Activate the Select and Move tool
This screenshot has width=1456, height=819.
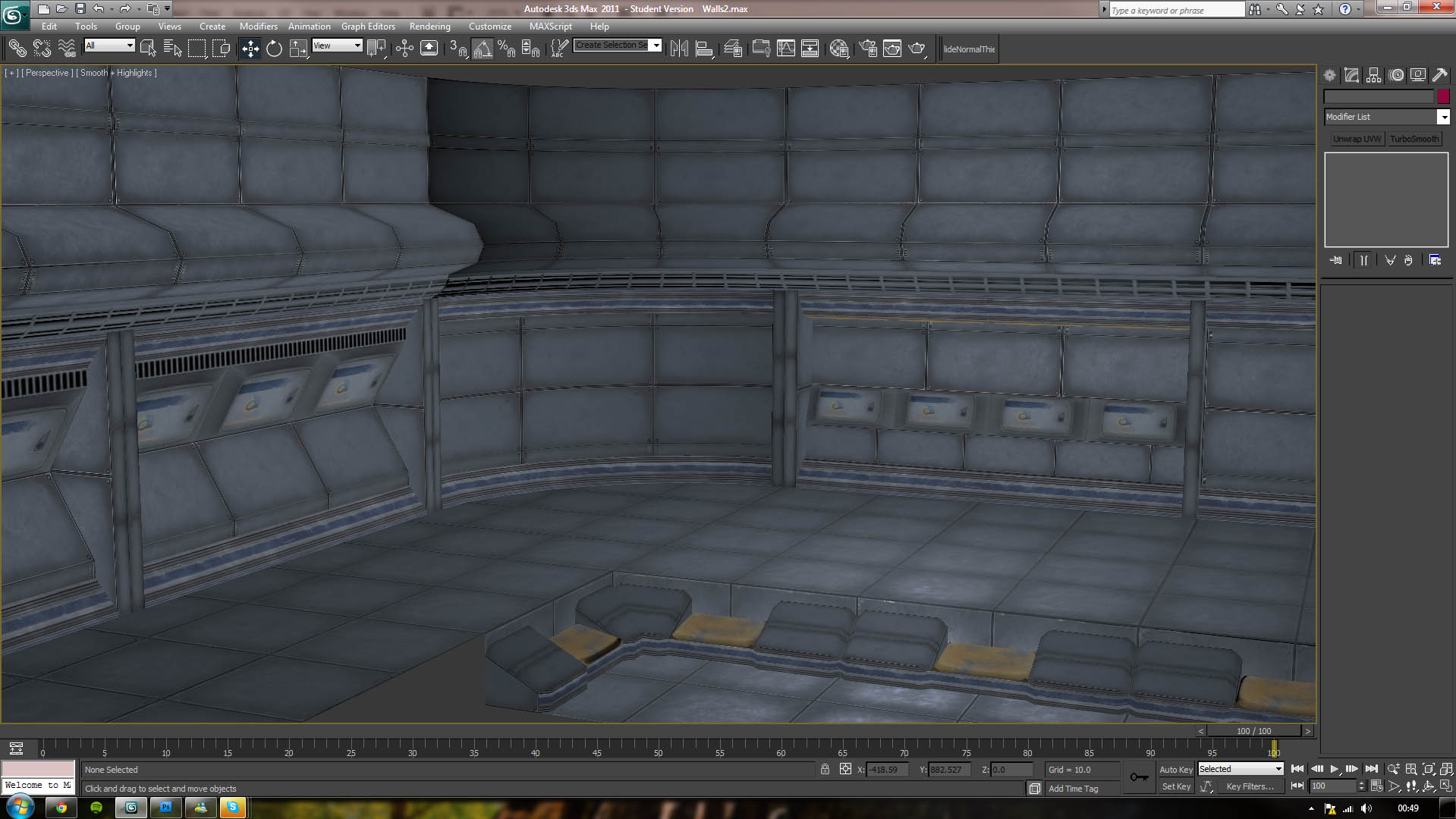(x=250, y=49)
